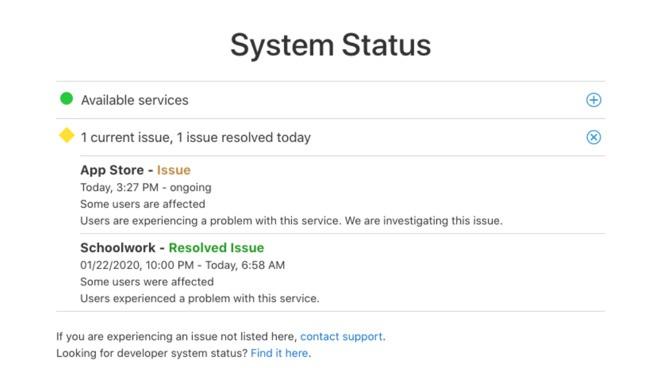Expand Available services with plus icon

click(x=593, y=100)
